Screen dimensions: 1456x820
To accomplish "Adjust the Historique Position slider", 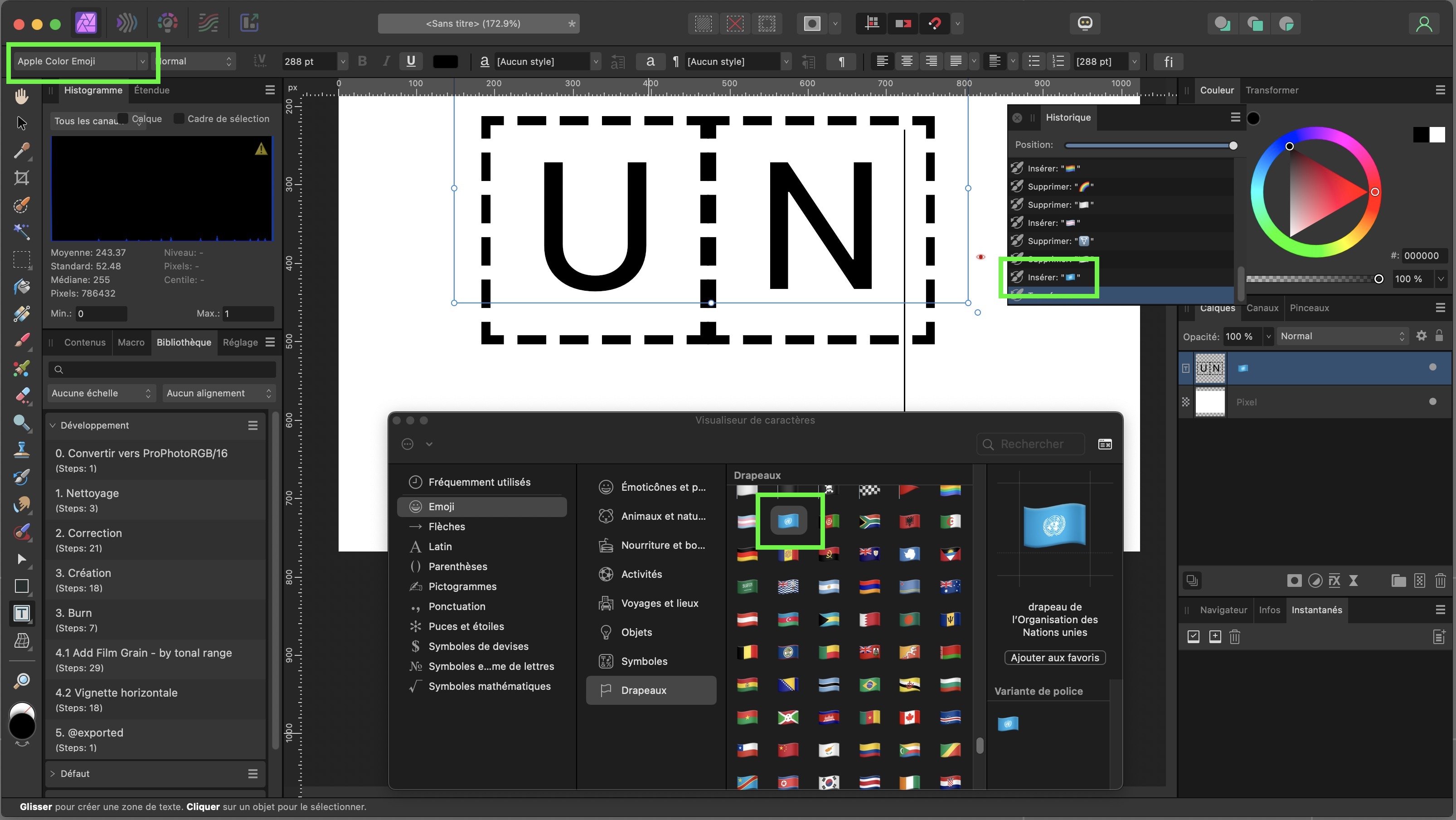I will click(x=1233, y=145).
